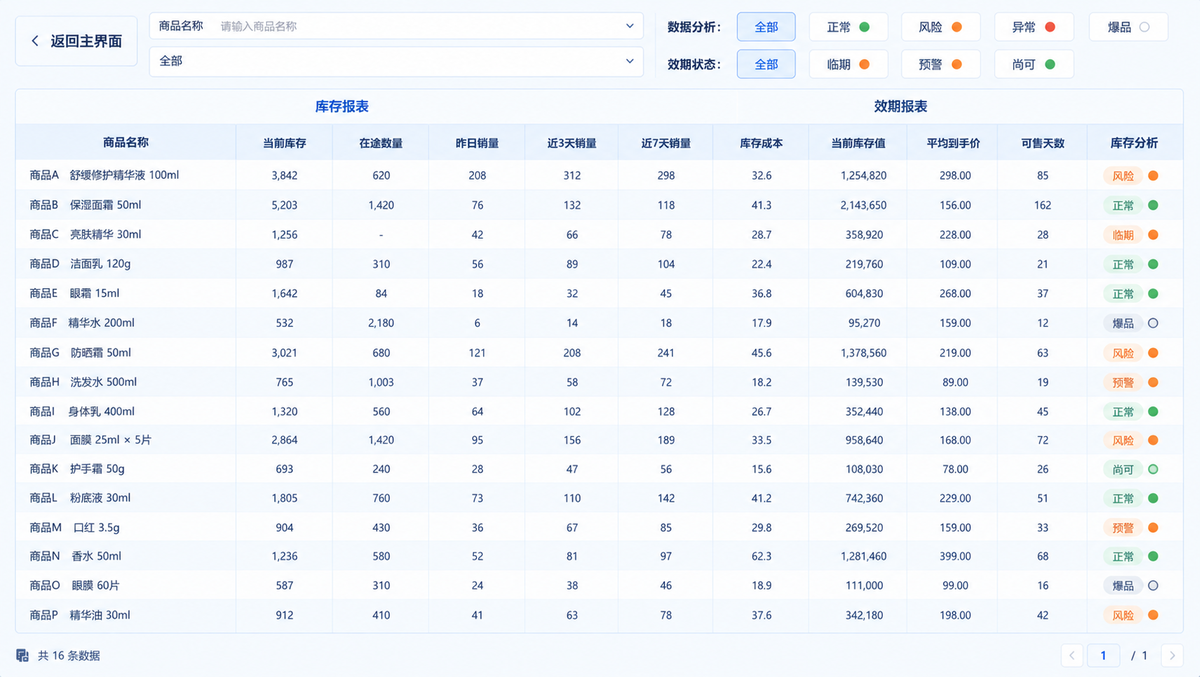Viewport: 1200px width, 677px height.
Task: Select row 商品L 粉底液 30ml
Action: click(x=599, y=499)
